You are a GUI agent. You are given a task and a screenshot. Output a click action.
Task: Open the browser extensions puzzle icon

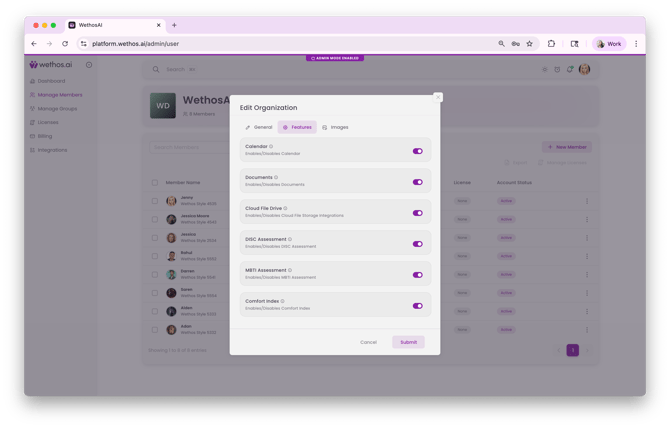click(x=551, y=44)
